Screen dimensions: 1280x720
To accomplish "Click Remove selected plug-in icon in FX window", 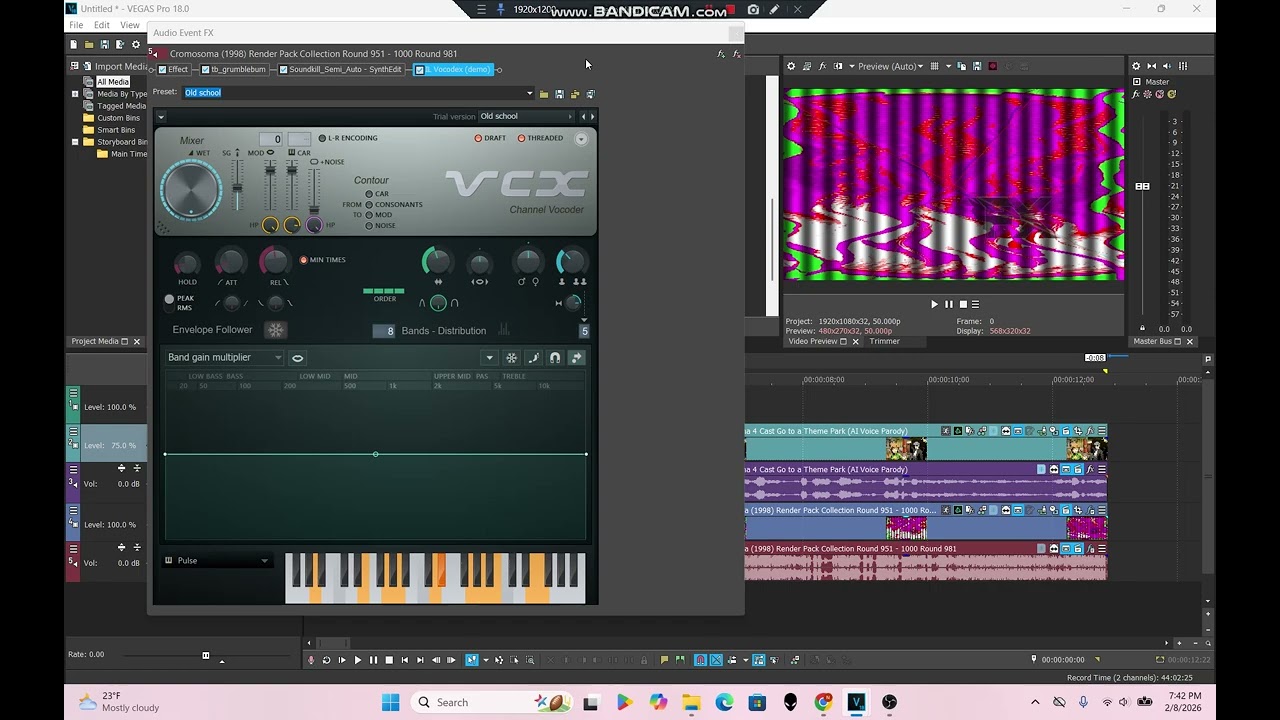I will [x=737, y=54].
